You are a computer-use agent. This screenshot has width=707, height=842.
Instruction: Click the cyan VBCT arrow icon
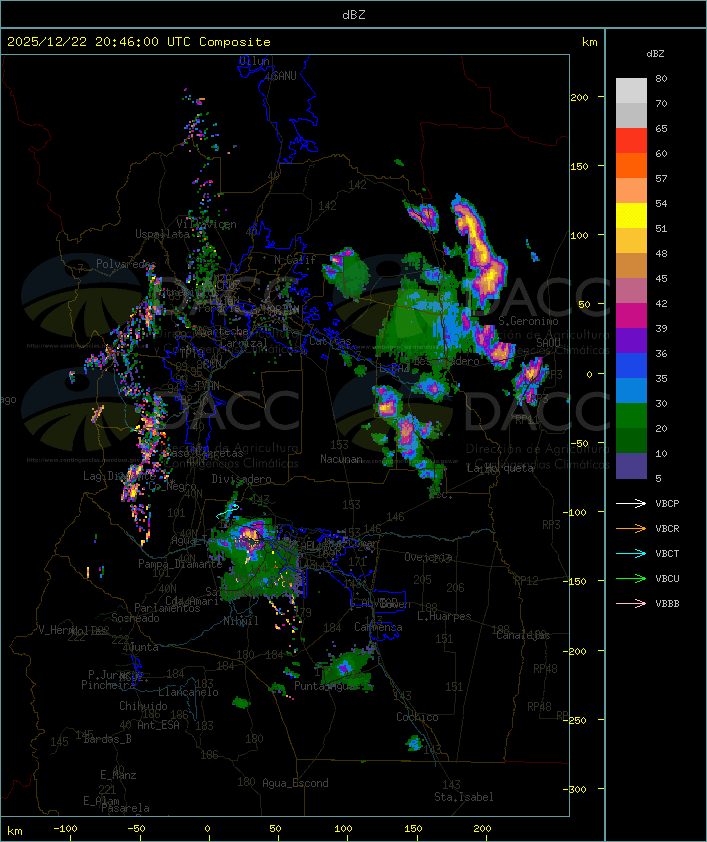[631, 553]
